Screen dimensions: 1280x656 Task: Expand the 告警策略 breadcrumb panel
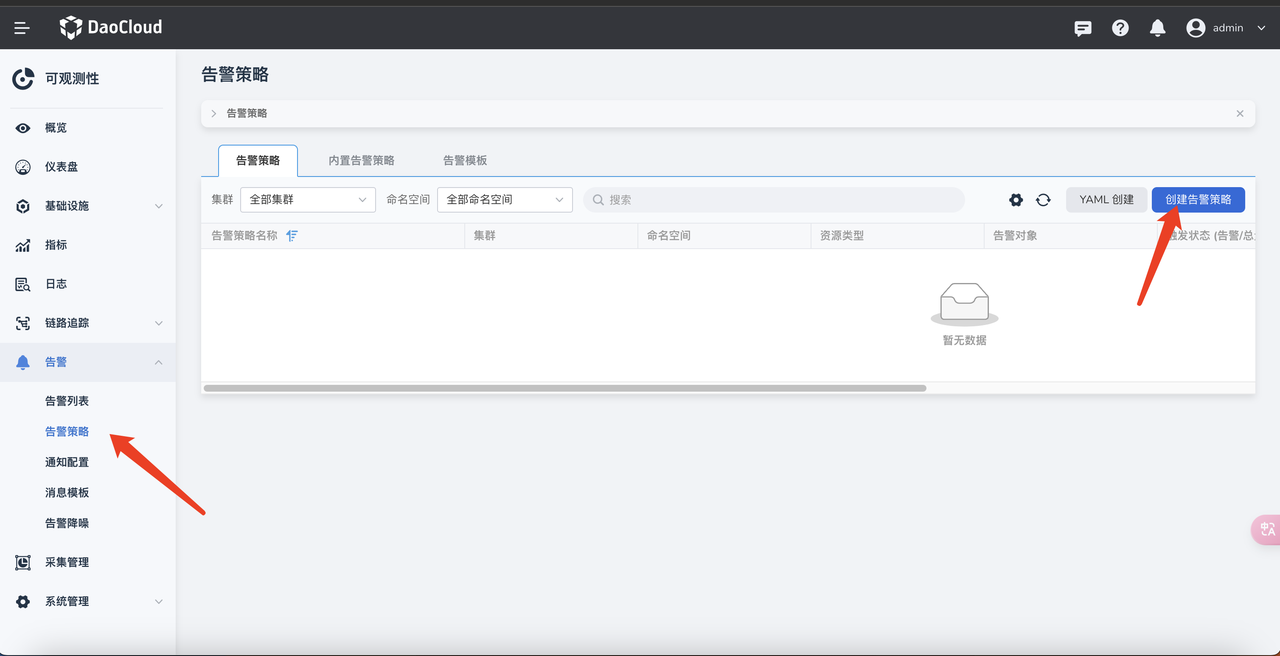(x=214, y=114)
